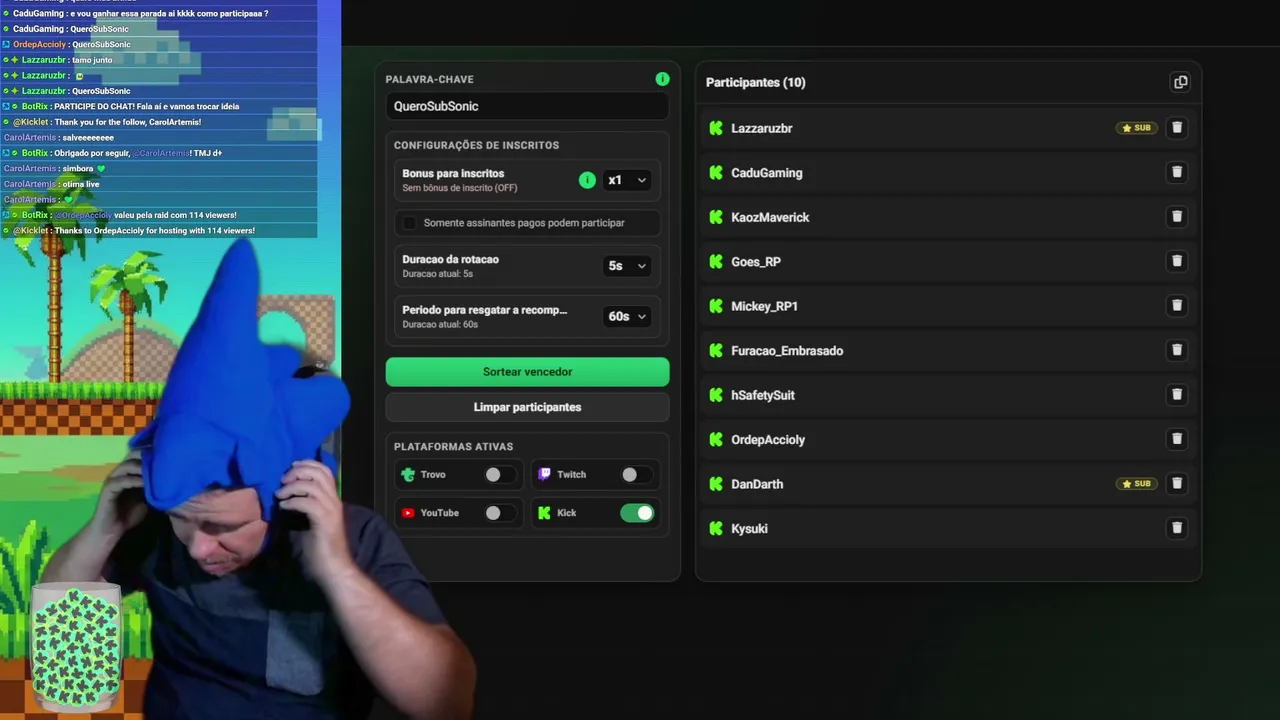Click the 'PLATAFORMAS ATIVAS' heading
This screenshot has width=1280, height=720.
pyautogui.click(x=453, y=447)
